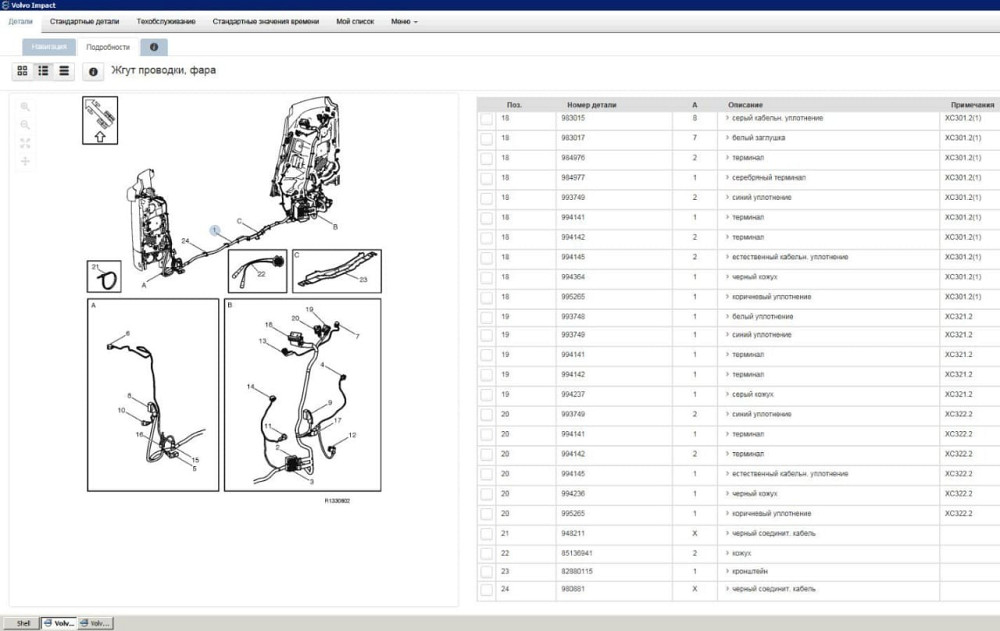Select checkbox for part 82980115 кронштейн
This screenshot has width=1000, height=631.
tap(486, 571)
